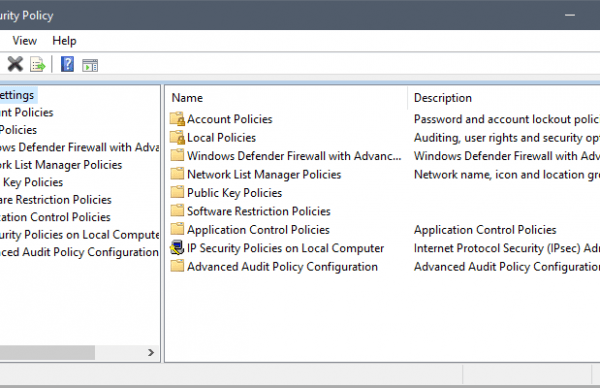Click the 'Auditing, user rights and security' description
Image resolution: width=600 pixels, height=388 pixels.
[x=507, y=137]
